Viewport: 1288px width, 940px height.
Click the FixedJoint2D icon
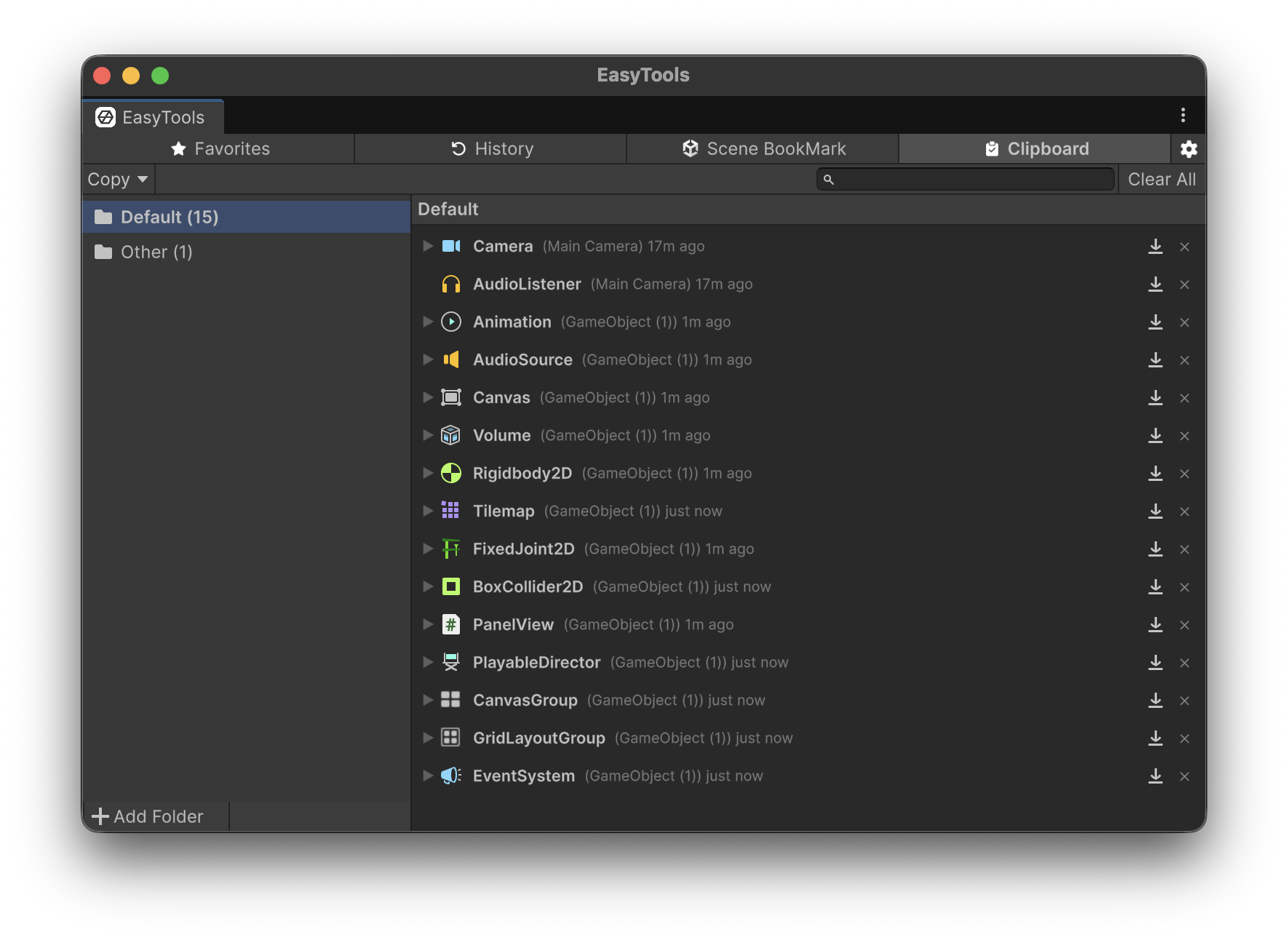tap(451, 549)
